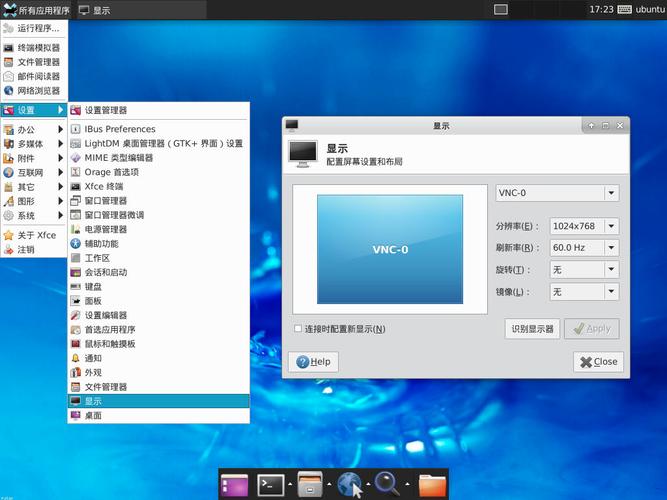Open 辅助功能 accessibility entry

[x=158, y=244]
